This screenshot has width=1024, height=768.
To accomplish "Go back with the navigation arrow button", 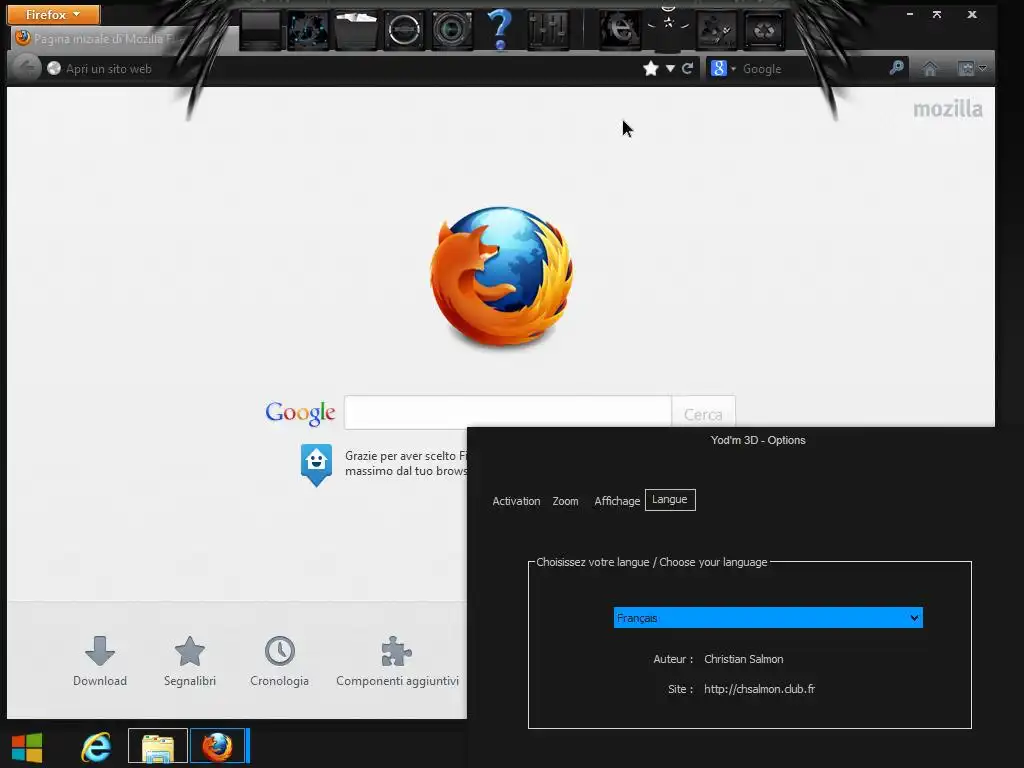I will pos(27,68).
